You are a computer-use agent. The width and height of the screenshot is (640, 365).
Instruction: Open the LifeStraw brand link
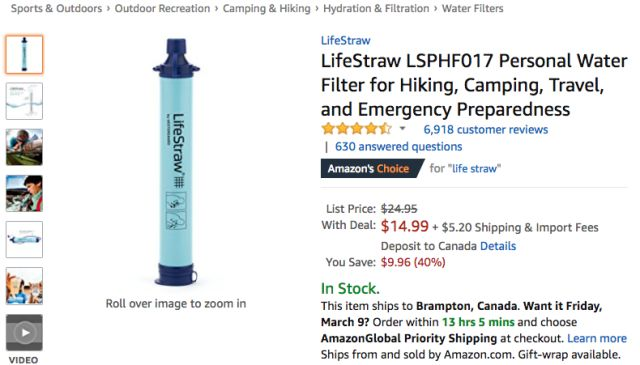pos(346,40)
